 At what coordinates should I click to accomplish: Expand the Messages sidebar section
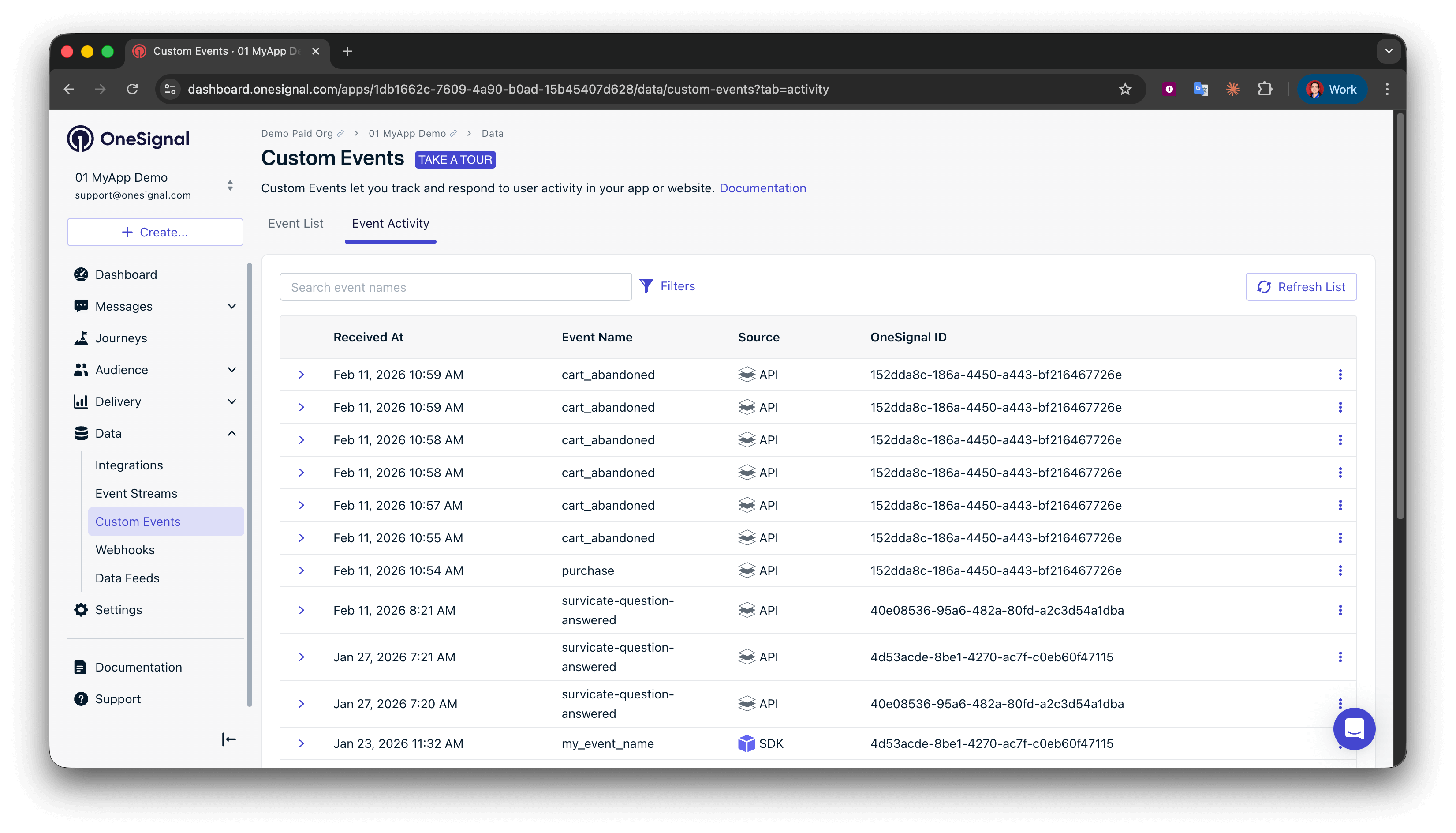pyautogui.click(x=231, y=307)
